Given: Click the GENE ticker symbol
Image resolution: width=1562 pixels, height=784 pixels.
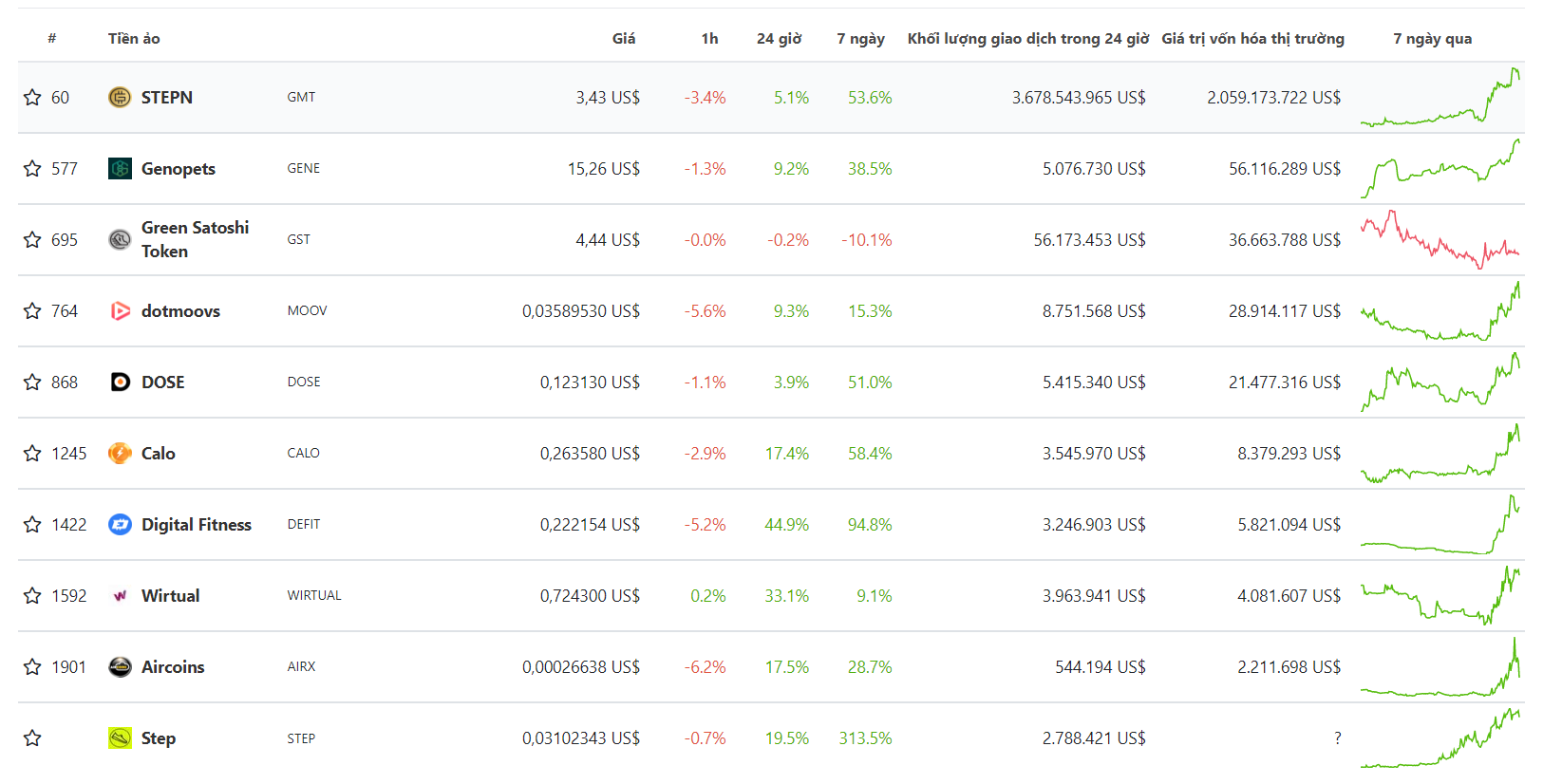Looking at the screenshot, I should pyautogui.click(x=304, y=168).
